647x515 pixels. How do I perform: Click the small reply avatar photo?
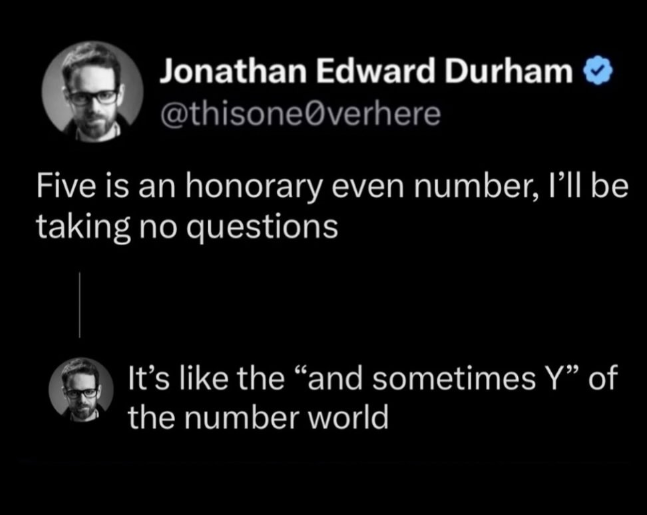tap(82, 391)
